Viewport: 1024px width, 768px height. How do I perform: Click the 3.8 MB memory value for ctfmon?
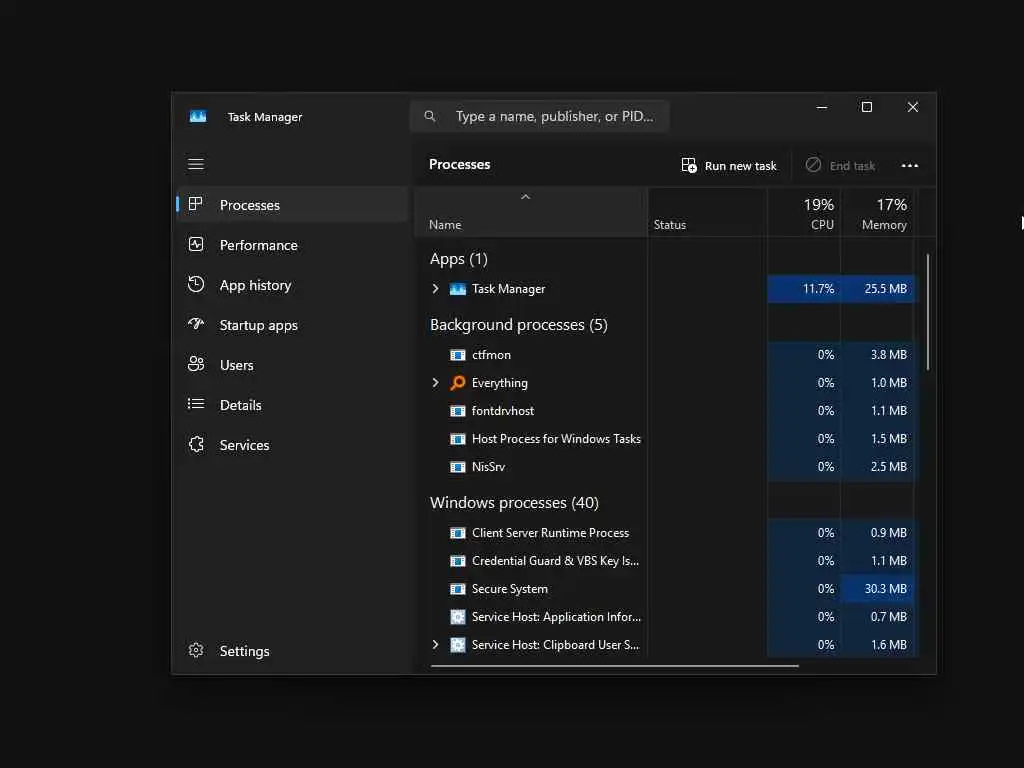click(888, 355)
